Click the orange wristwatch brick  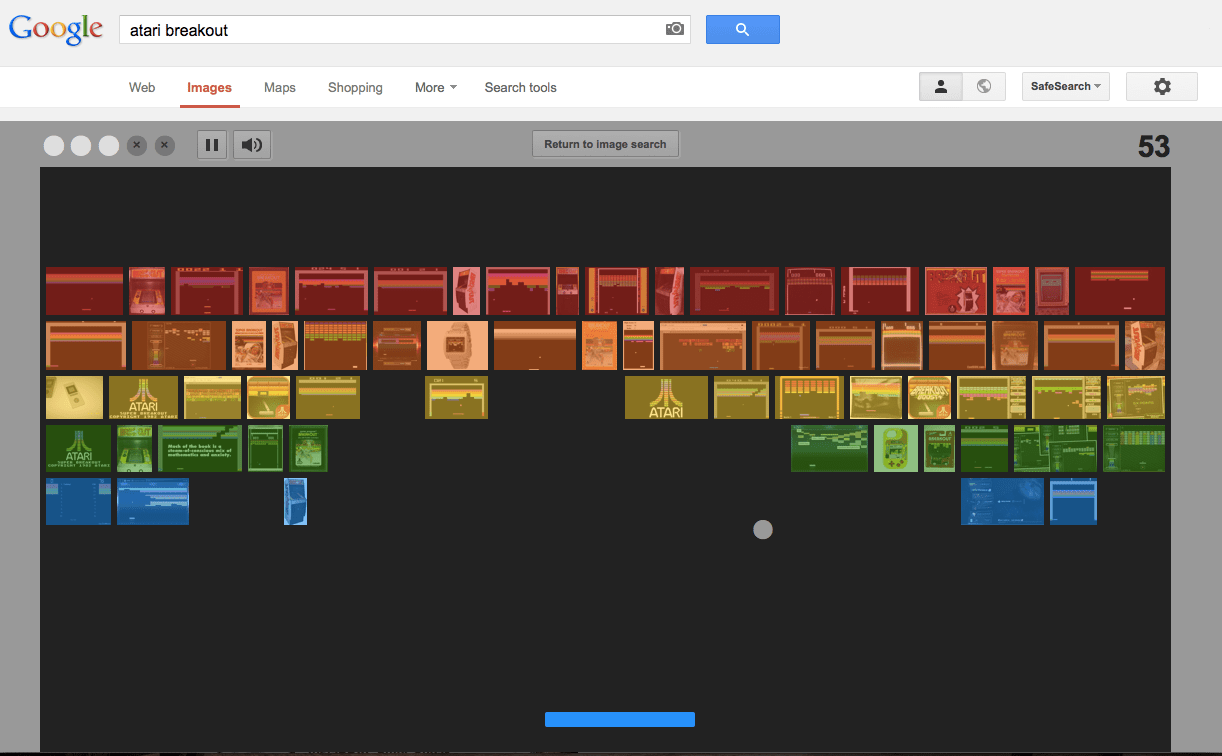[457, 345]
